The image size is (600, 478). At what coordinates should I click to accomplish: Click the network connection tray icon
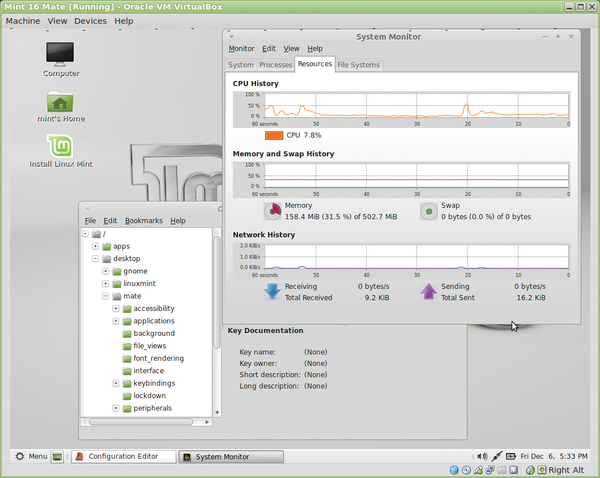click(x=497, y=456)
